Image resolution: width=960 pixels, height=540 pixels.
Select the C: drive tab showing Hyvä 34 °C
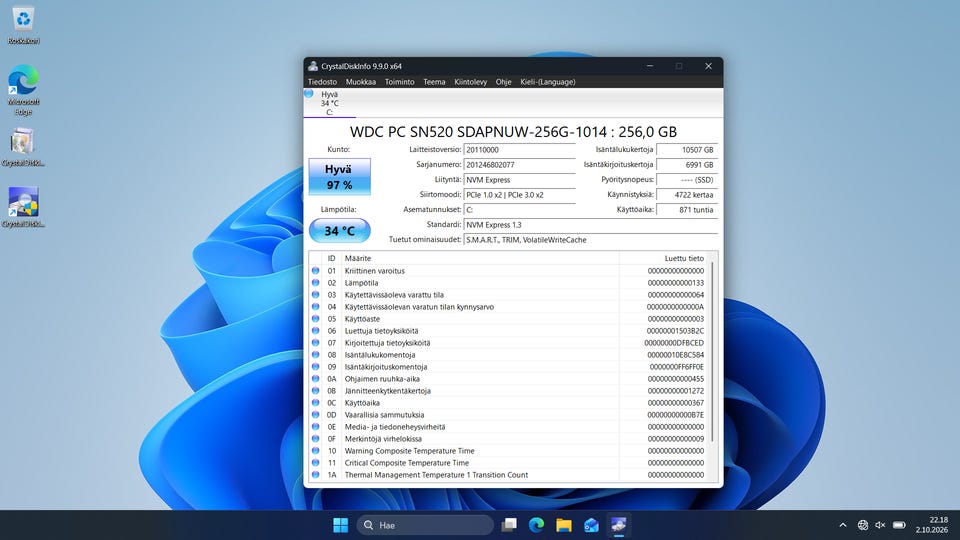click(x=329, y=103)
